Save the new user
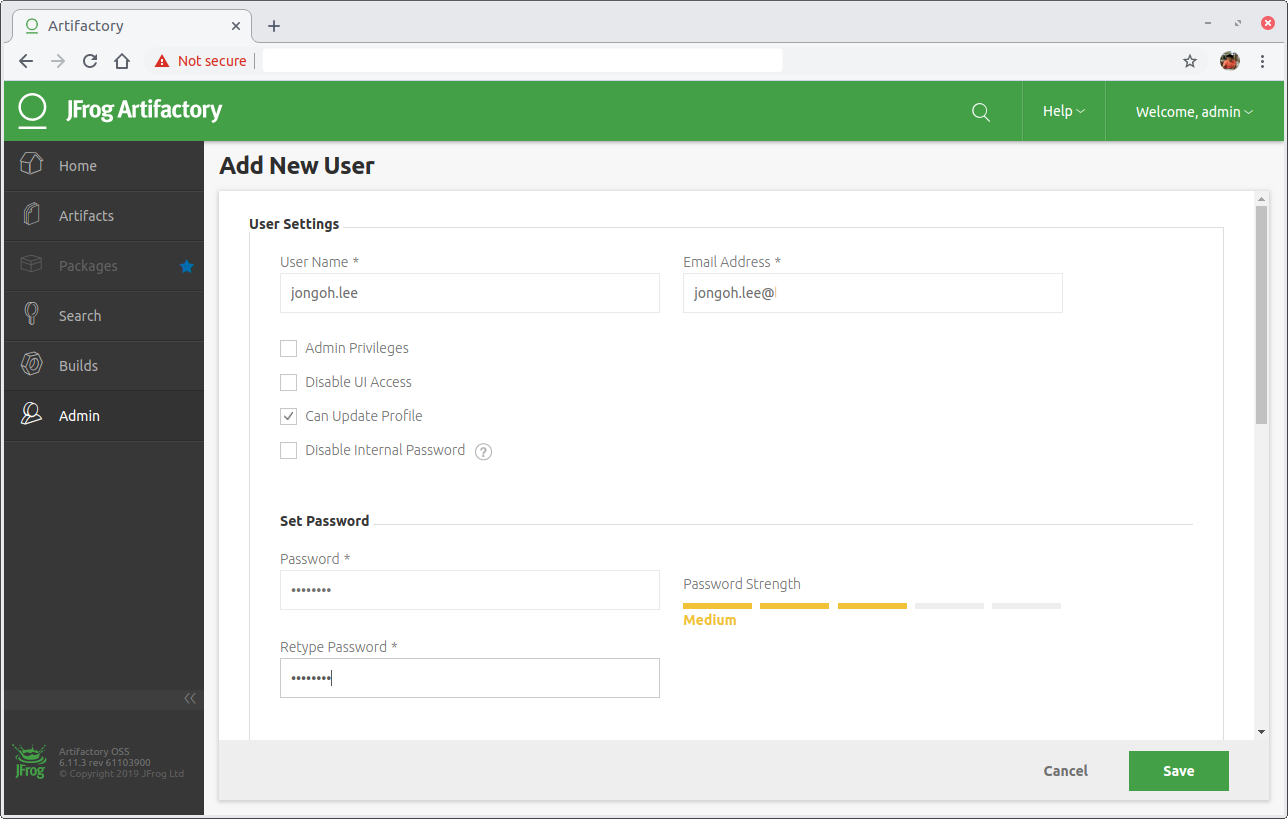The width and height of the screenshot is (1288, 819). [1179, 771]
